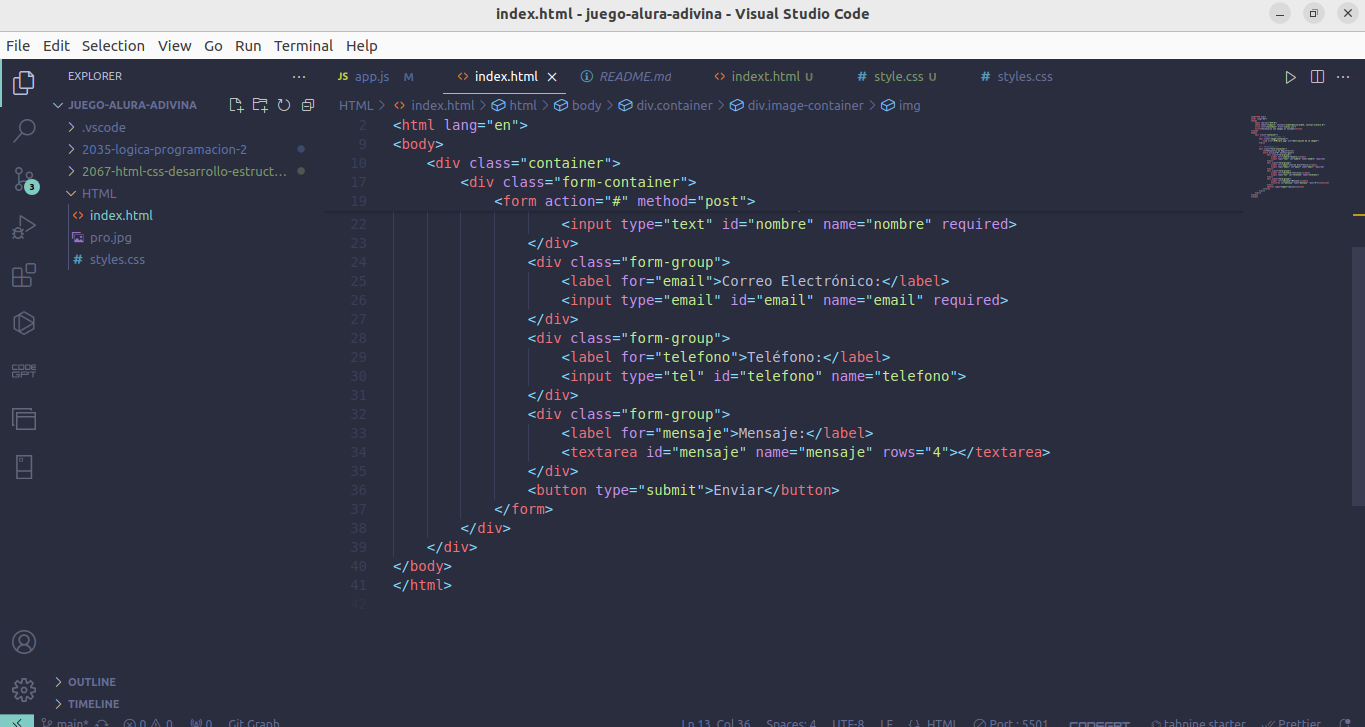Screen dimensions: 1365x727
Task: Expand the 2067-html-css-desarrollo-estruct folder
Action: point(184,171)
